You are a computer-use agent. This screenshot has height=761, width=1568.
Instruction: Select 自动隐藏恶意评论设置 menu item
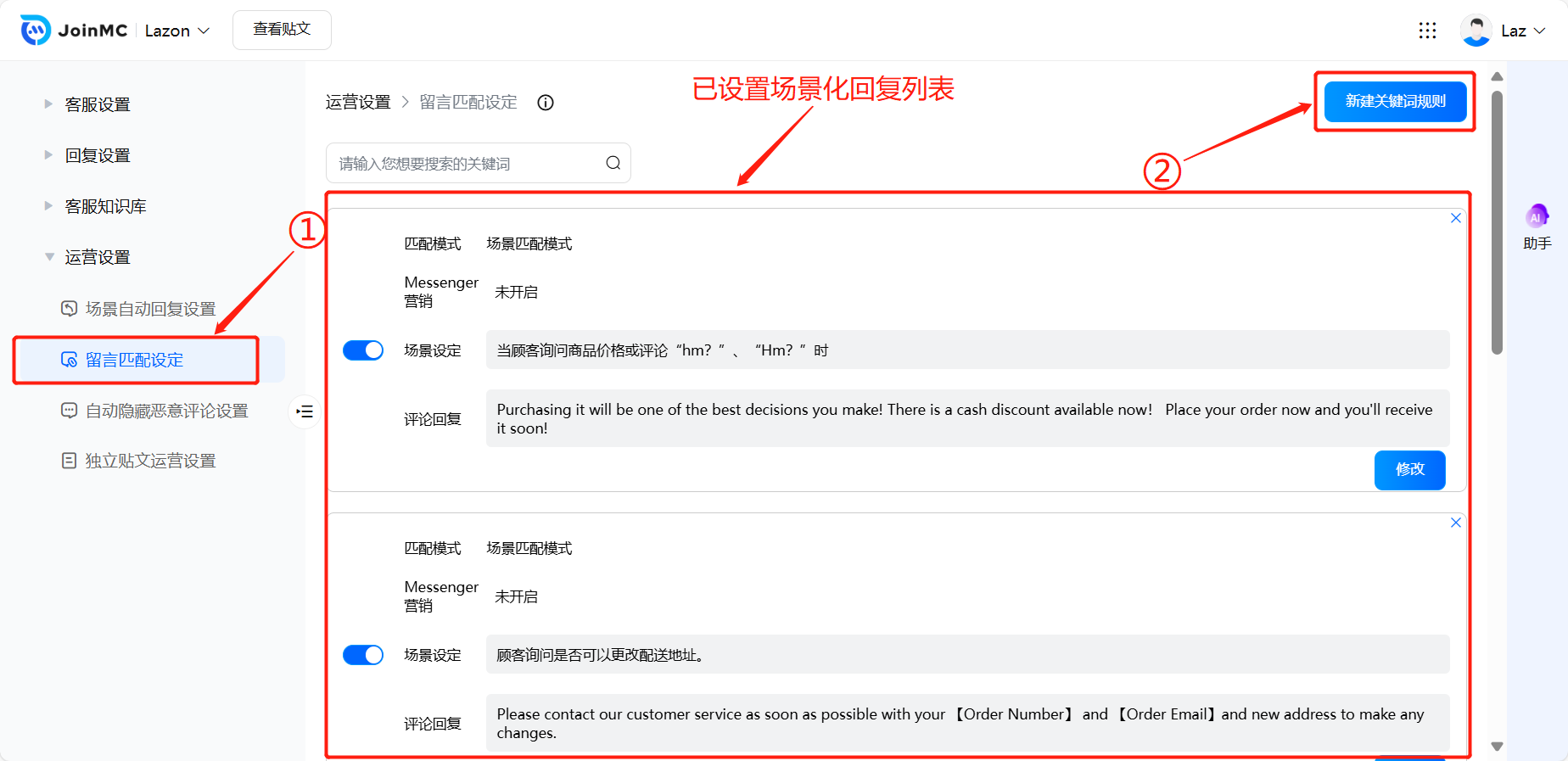(x=166, y=411)
